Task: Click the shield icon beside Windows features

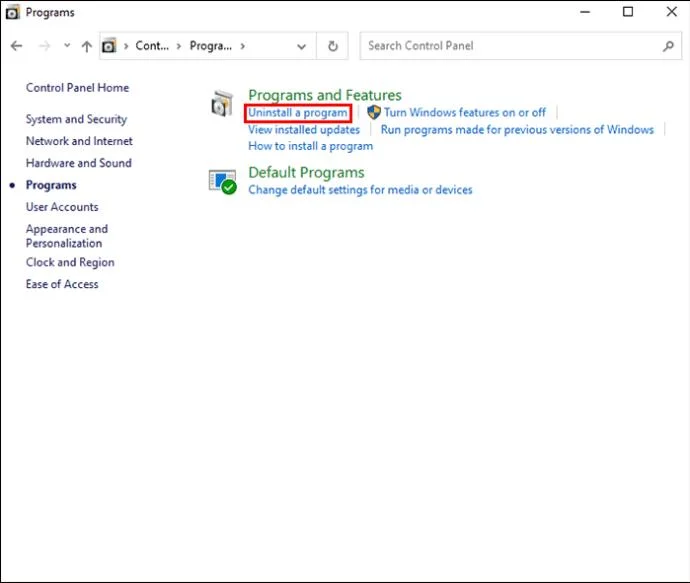Action: [x=374, y=112]
